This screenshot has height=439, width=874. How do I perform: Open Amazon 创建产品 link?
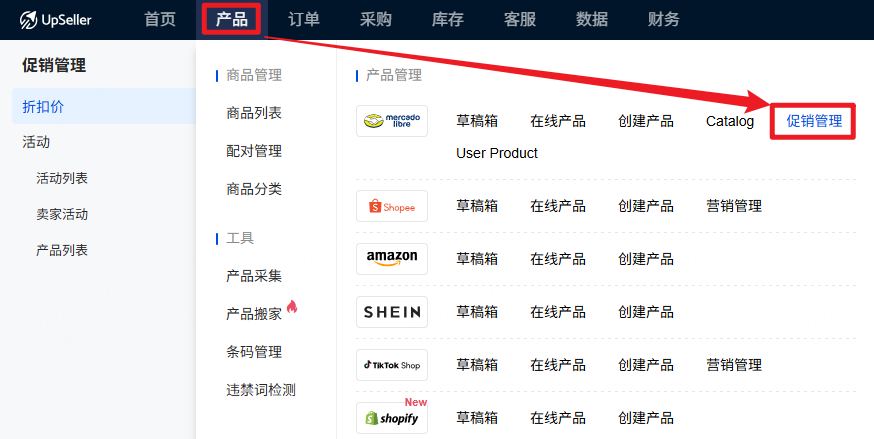click(646, 259)
